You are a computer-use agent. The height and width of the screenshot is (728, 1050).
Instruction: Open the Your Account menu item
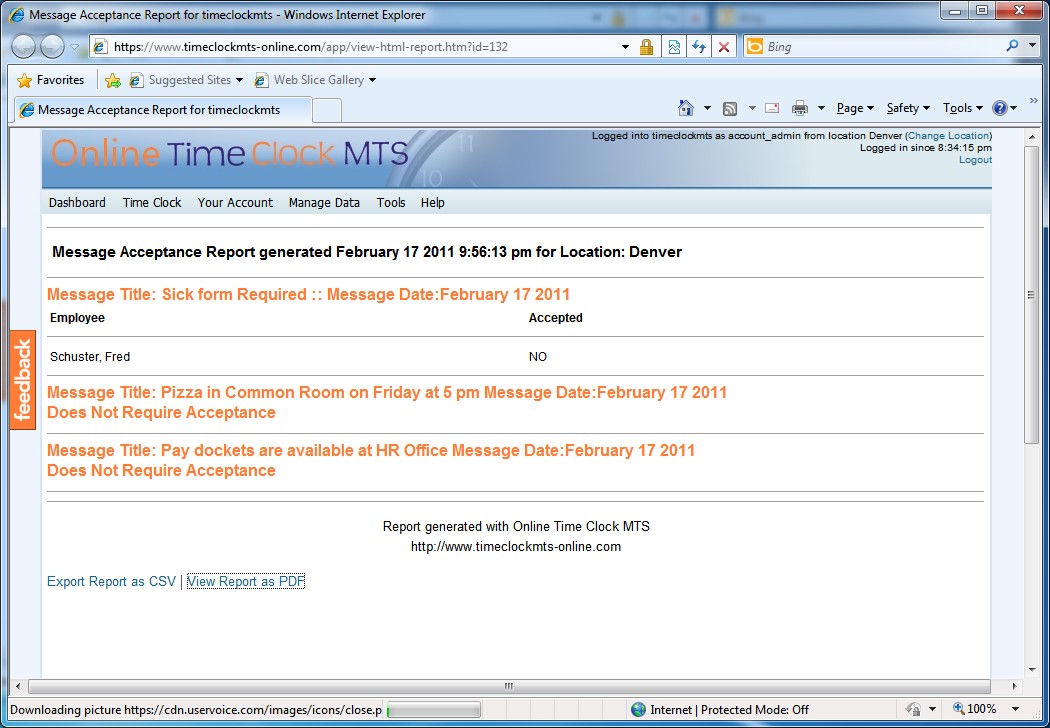[x=235, y=202]
